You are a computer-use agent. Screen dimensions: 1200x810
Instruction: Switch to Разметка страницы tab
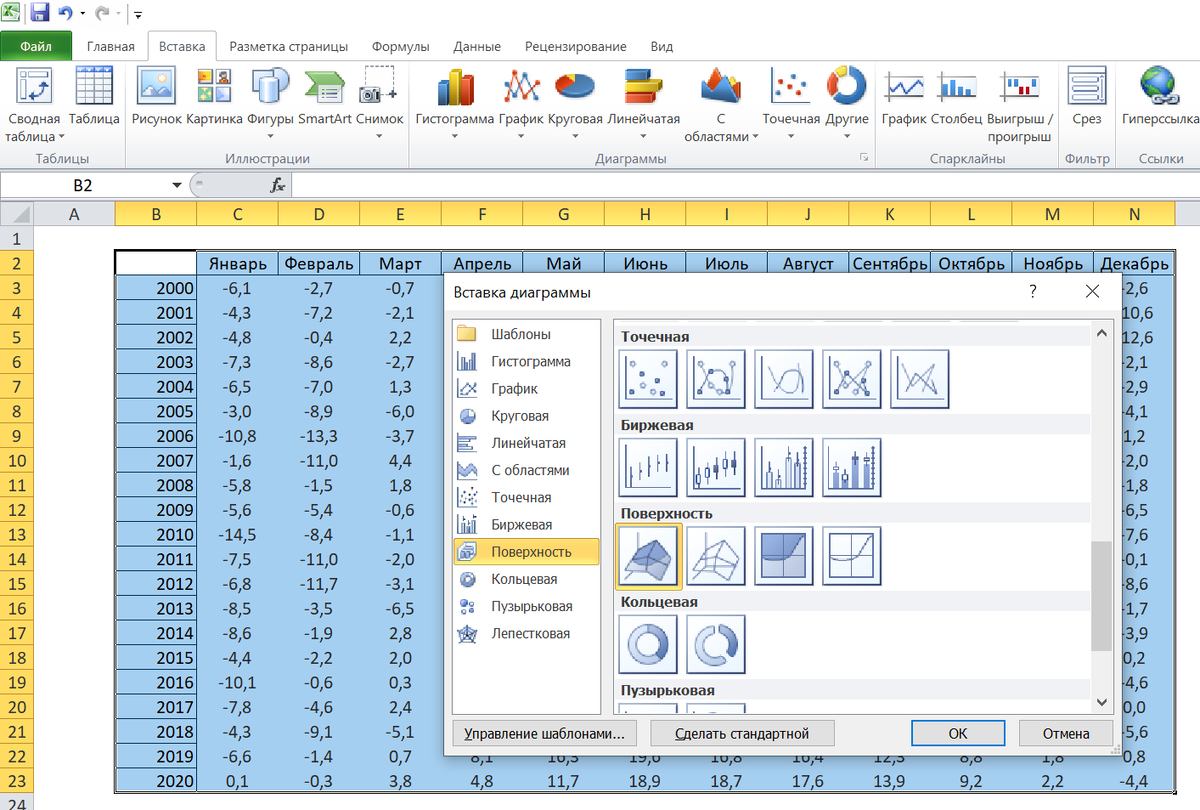pos(289,46)
